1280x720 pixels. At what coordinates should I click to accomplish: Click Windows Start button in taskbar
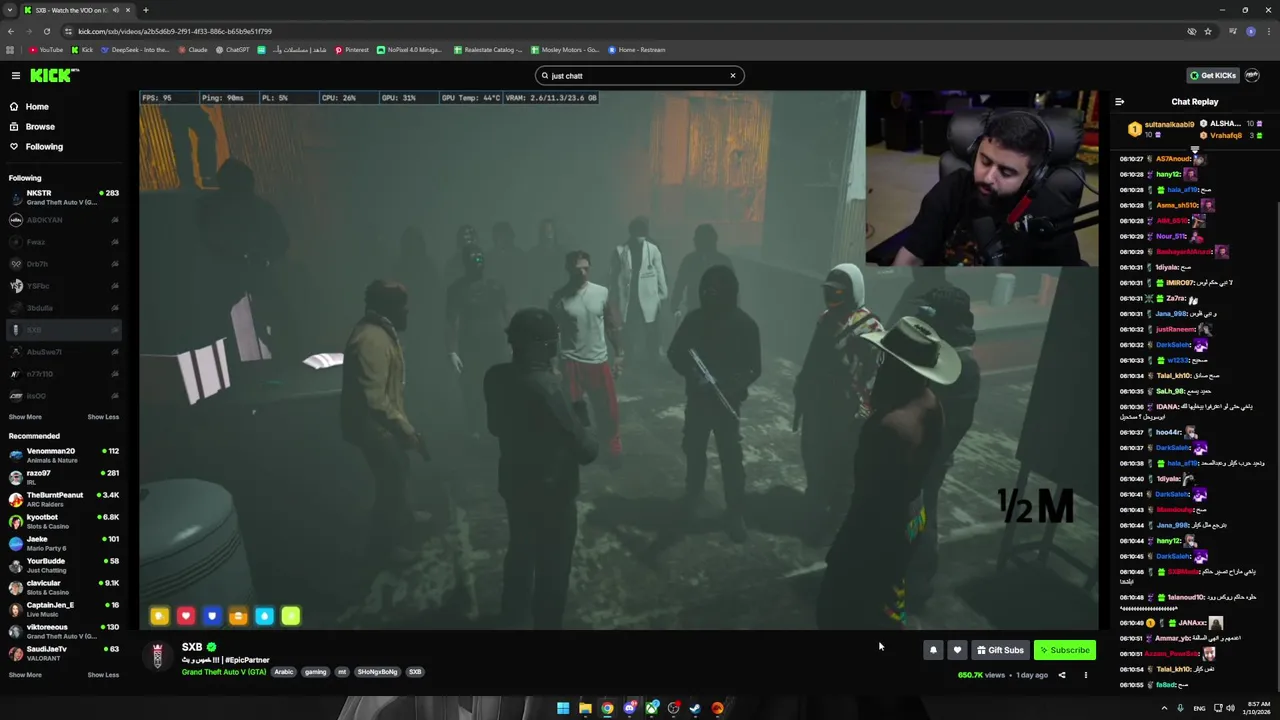coord(563,708)
